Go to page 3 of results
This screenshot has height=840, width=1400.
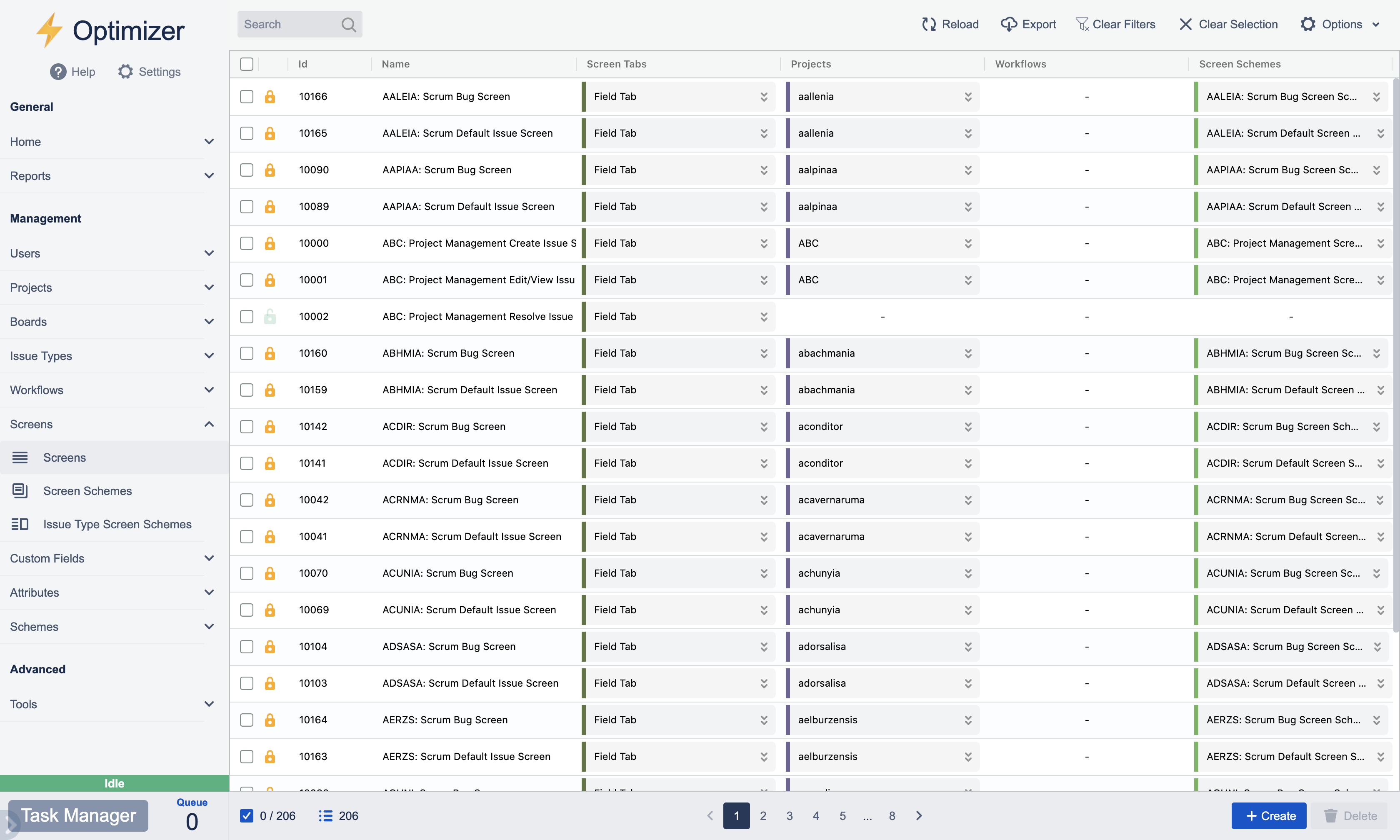point(790,816)
